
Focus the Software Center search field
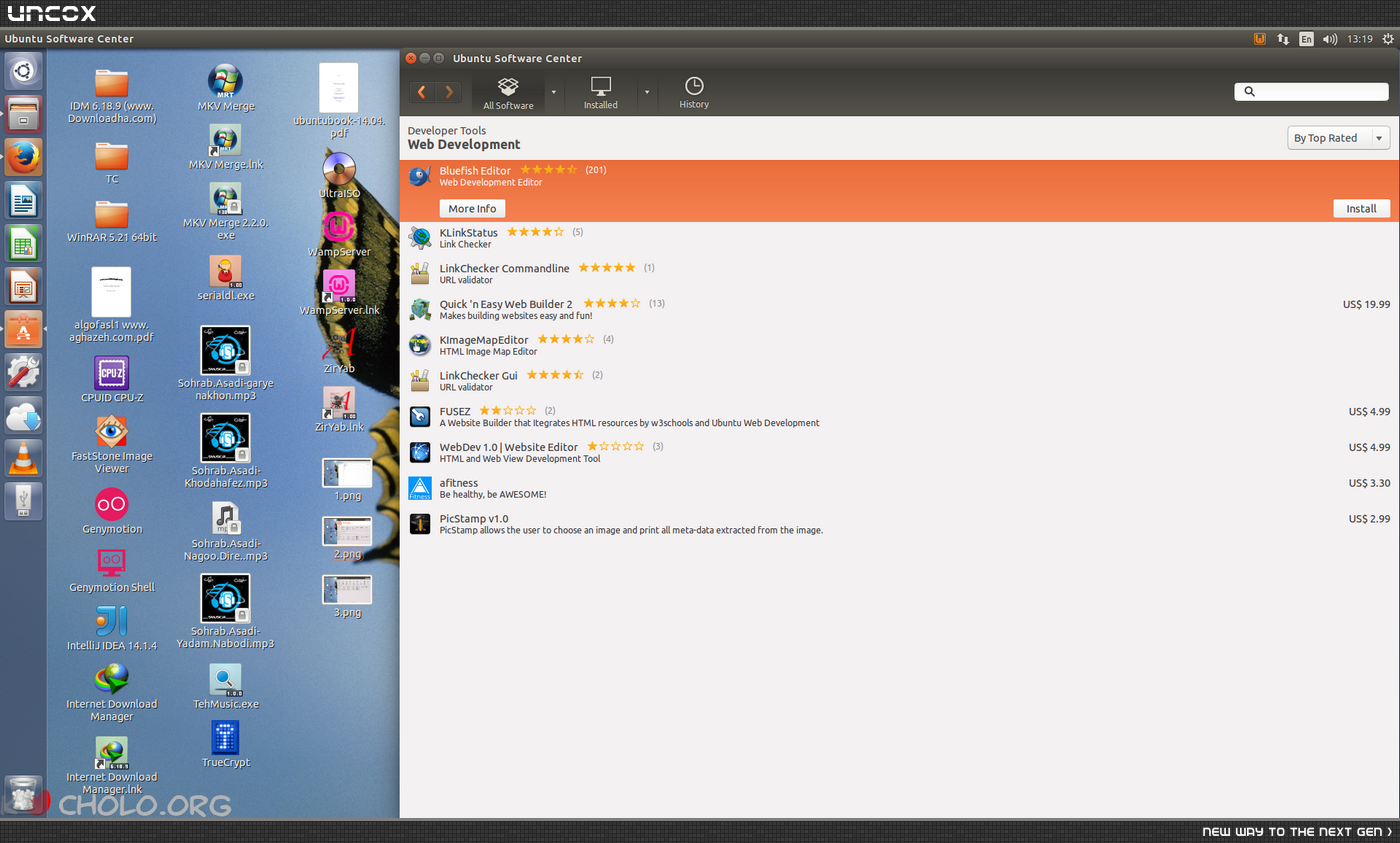tap(1311, 92)
